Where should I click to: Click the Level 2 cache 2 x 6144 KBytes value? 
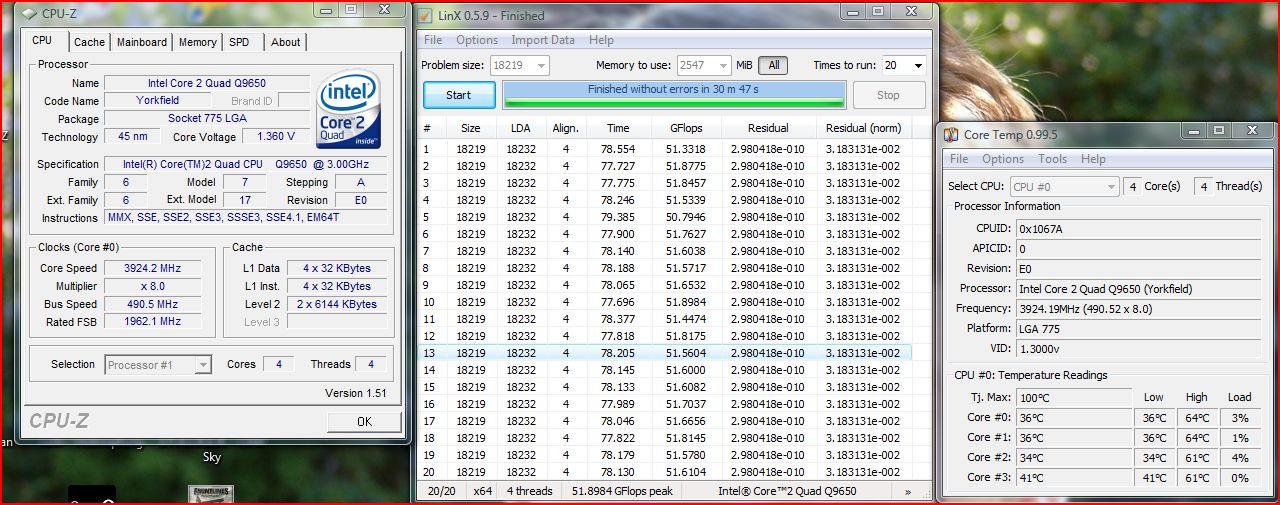tap(337, 304)
